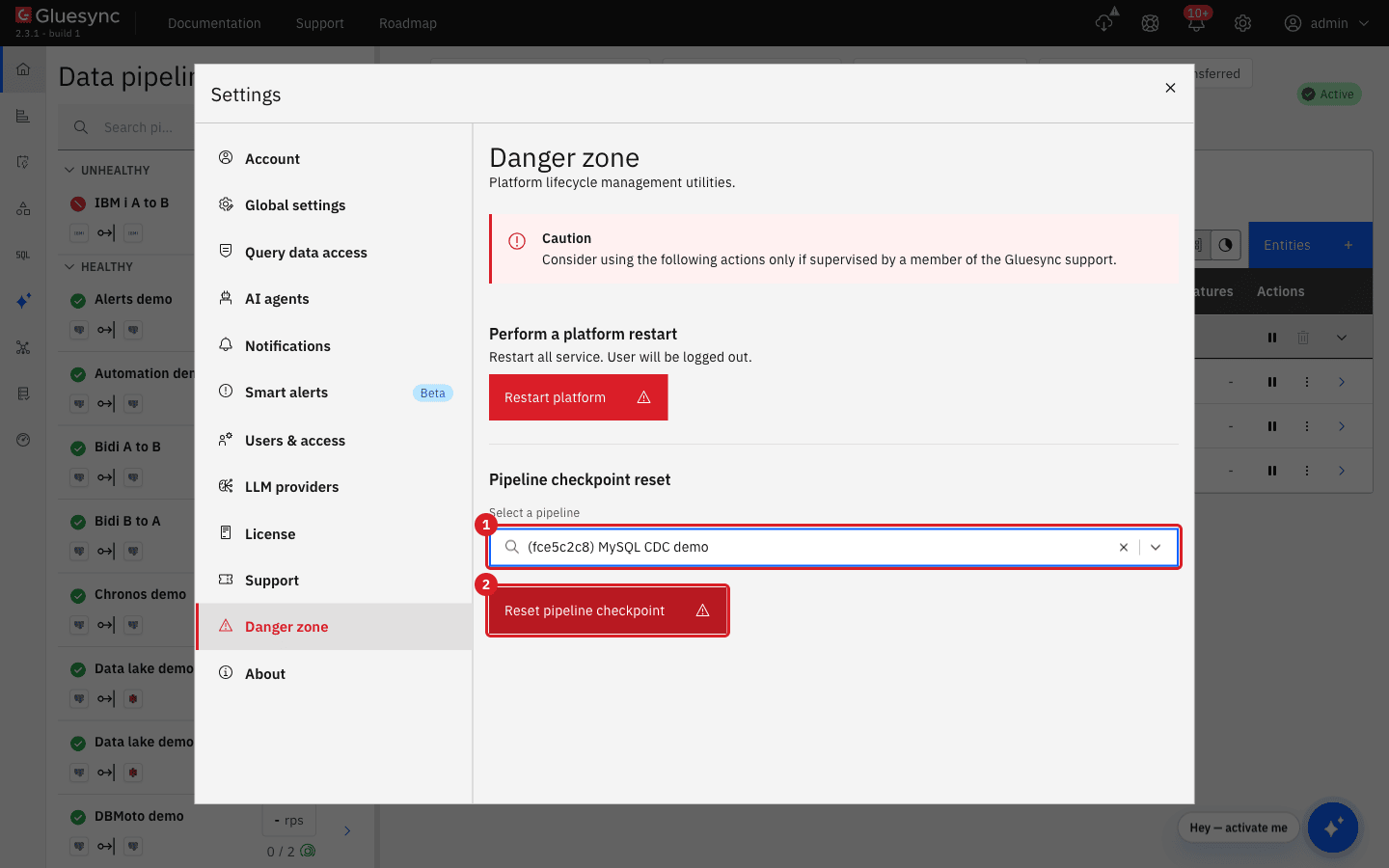Open the About section
1389x868 pixels.
pos(334,674)
